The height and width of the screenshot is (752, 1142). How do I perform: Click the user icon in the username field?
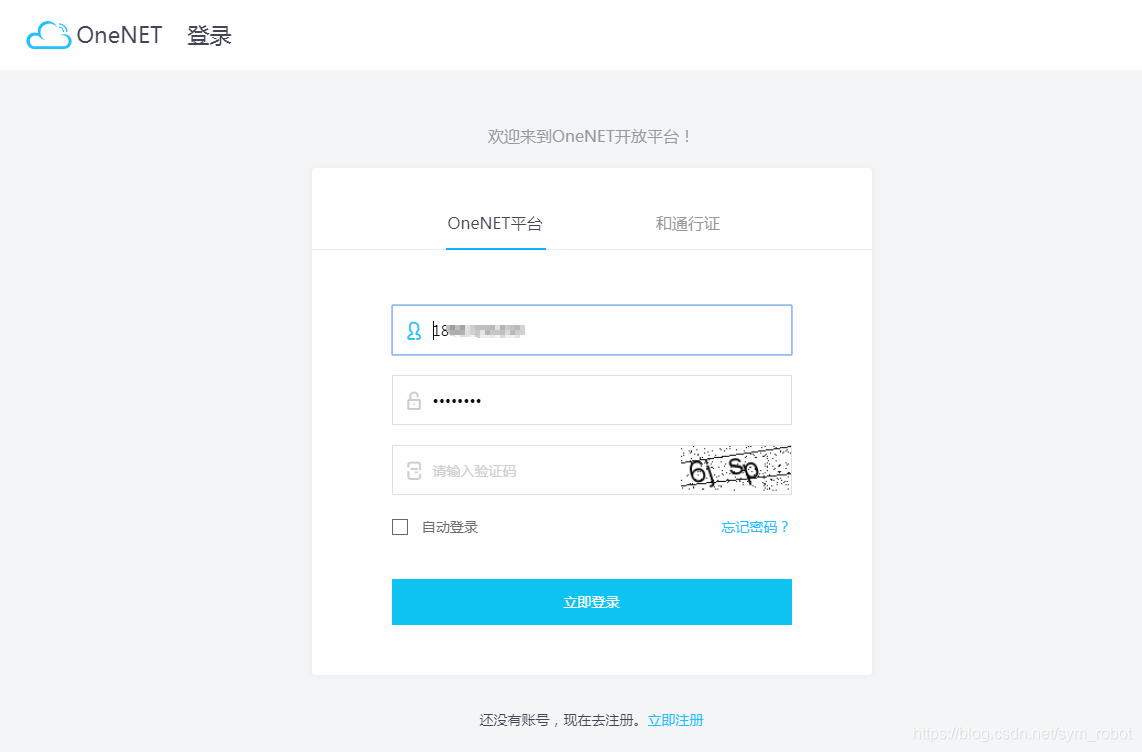pos(414,331)
